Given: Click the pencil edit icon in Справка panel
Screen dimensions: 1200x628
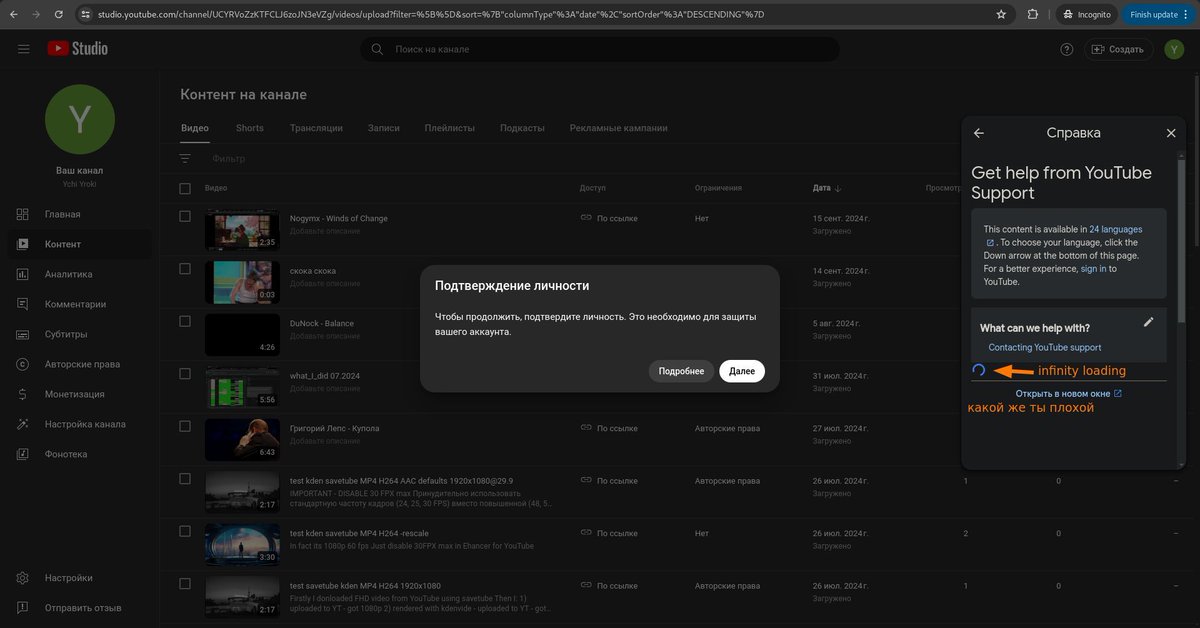Looking at the screenshot, I should click(1148, 321).
